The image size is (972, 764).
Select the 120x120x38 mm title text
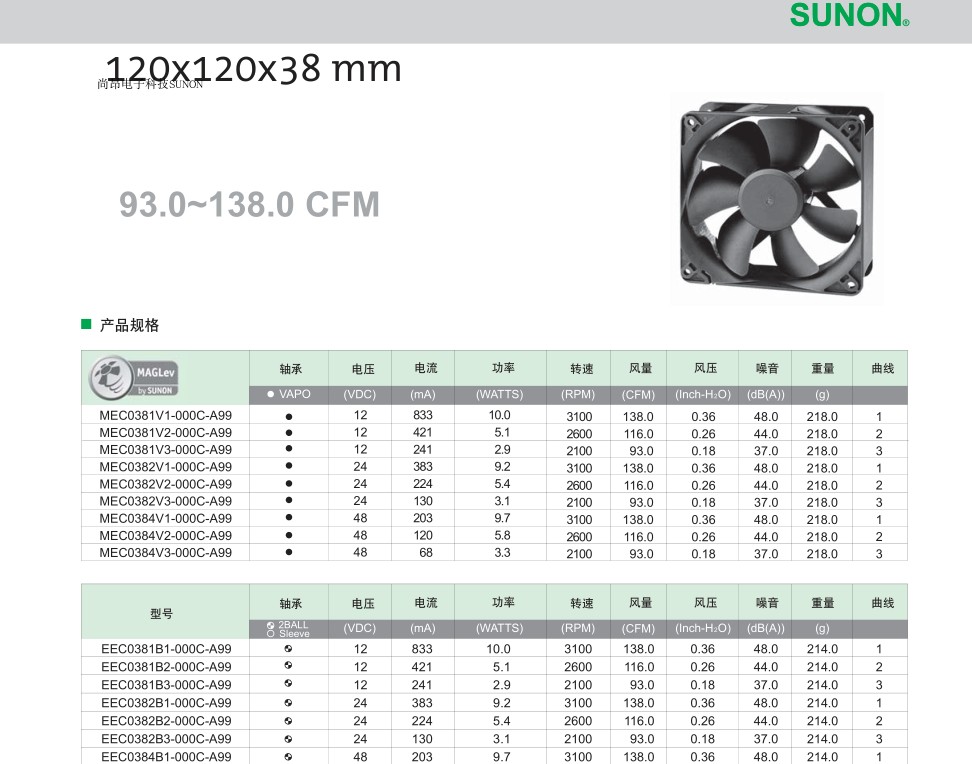point(253,68)
